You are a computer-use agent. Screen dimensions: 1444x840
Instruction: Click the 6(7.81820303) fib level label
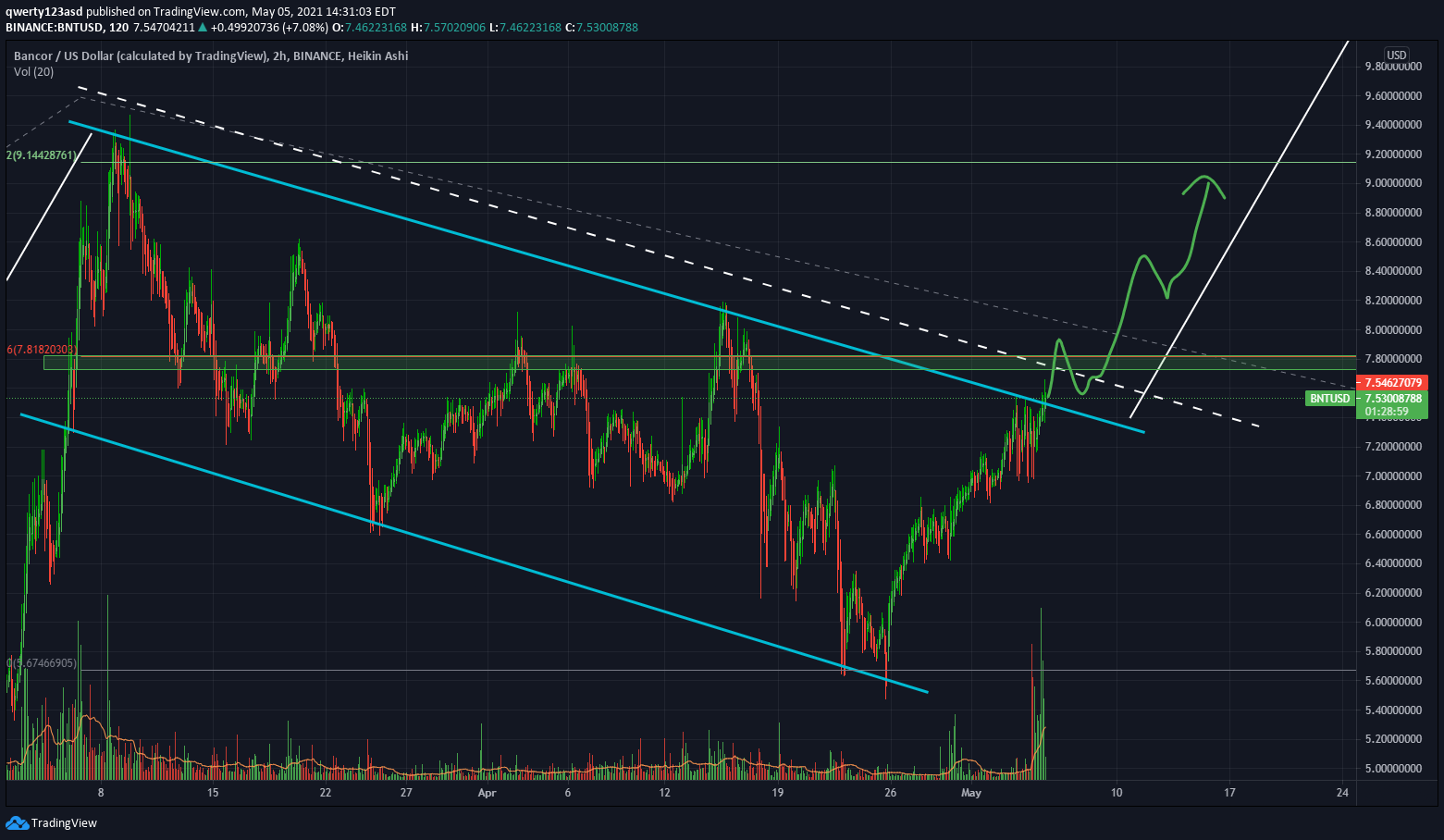click(42, 350)
